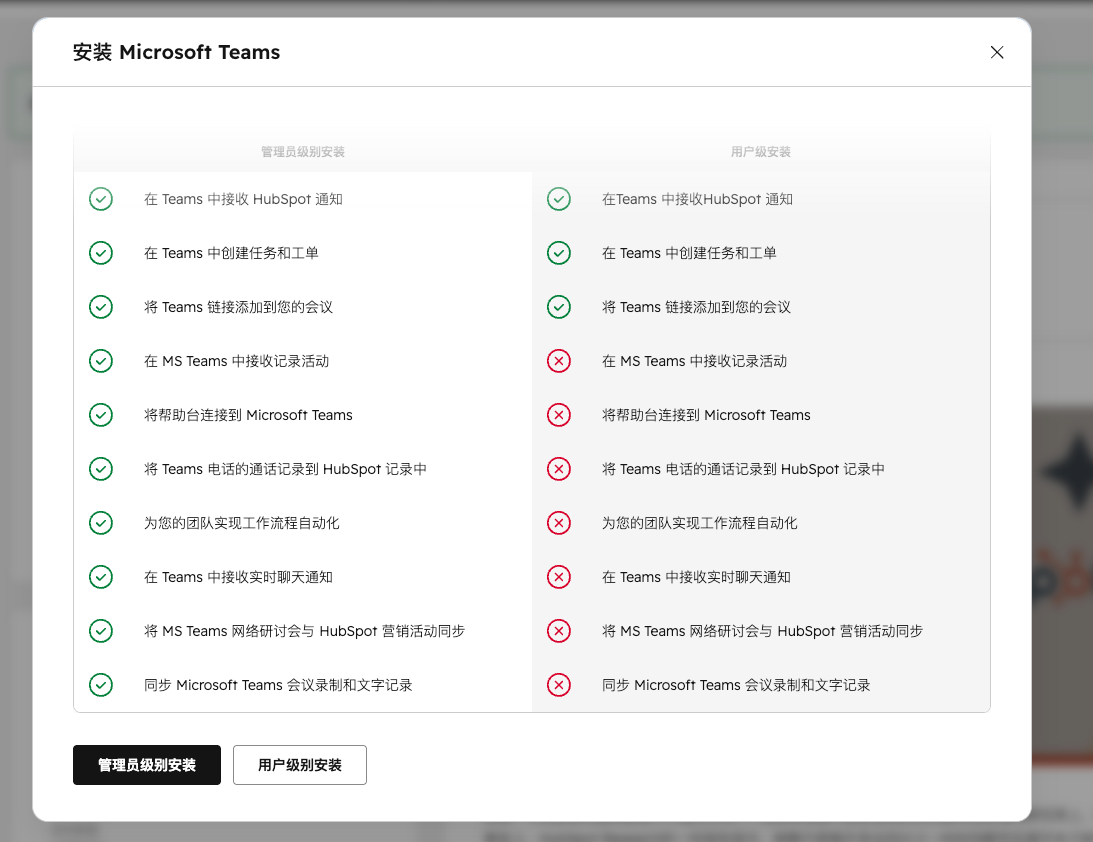This screenshot has width=1093, height=842.
Task: Click green check for admin 在 Teams 中创建任务和工单
Action: (101, 253)
